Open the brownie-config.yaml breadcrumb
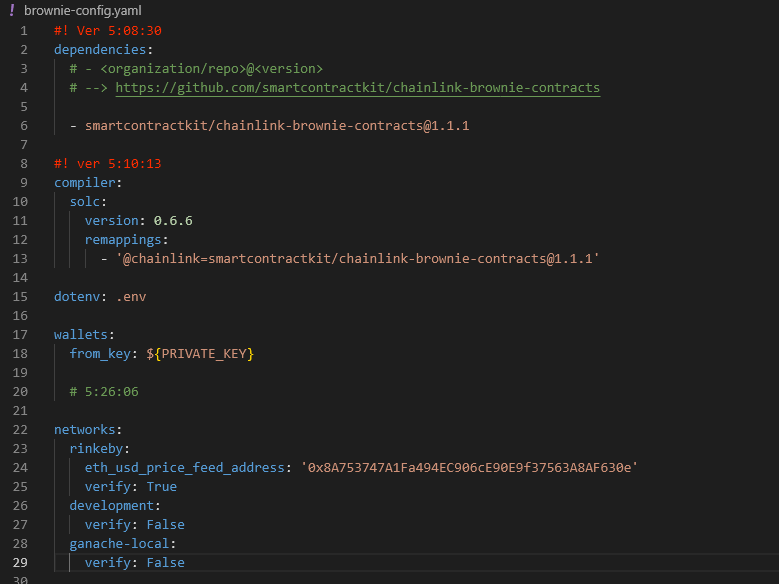The image size is (779, 584). pyautogui.click(x=82, y=10)
